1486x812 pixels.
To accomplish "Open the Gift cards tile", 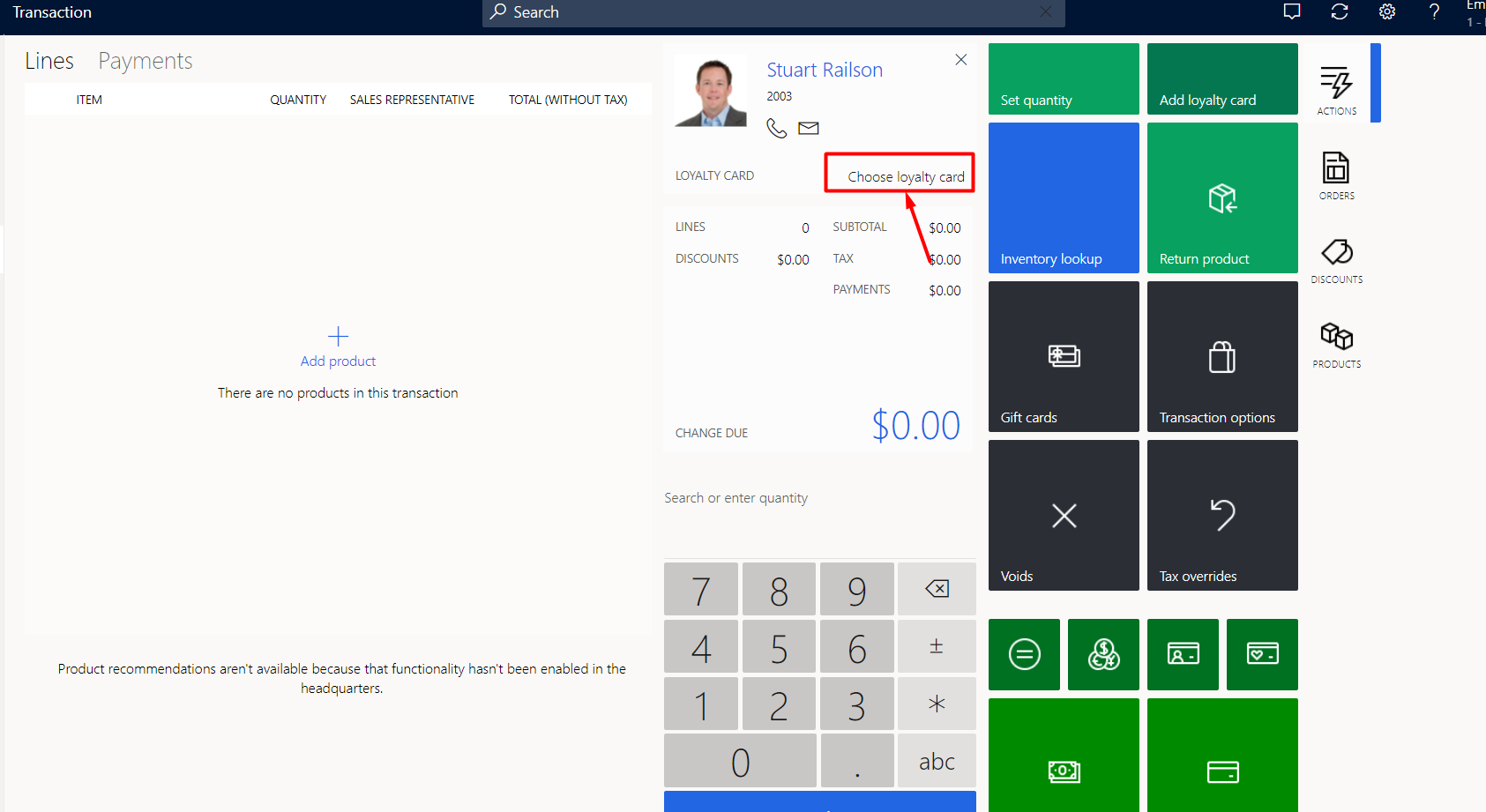I will (x=1064, y=357).
